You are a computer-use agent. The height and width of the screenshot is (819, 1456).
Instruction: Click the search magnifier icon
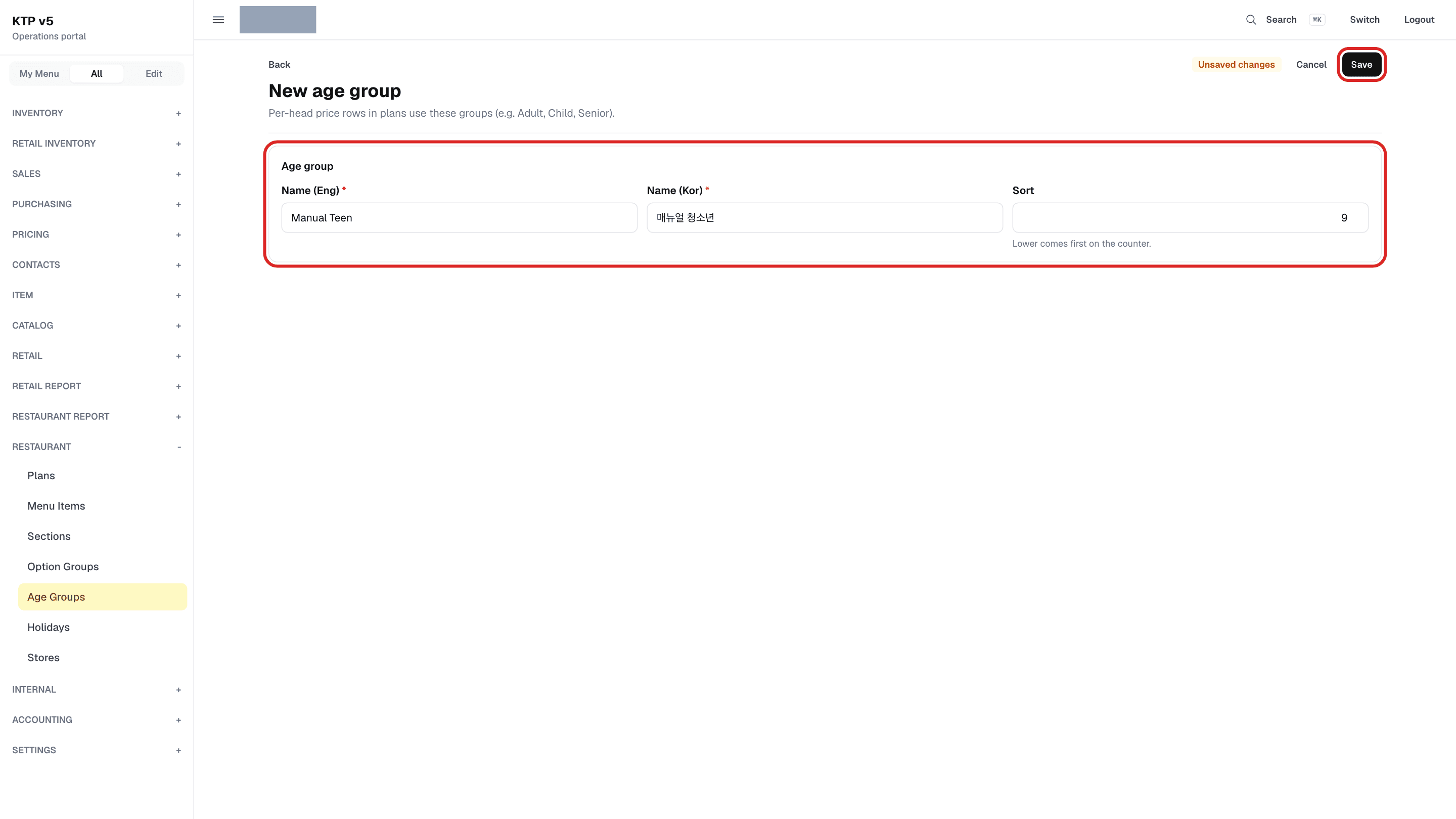(1251, 20)
